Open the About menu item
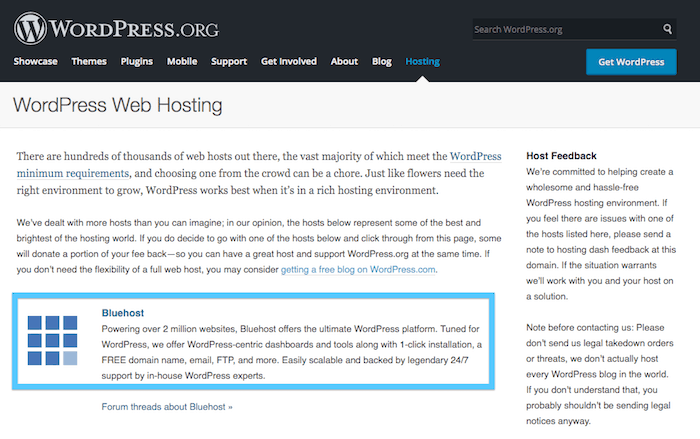 click(x=344, y=61)
